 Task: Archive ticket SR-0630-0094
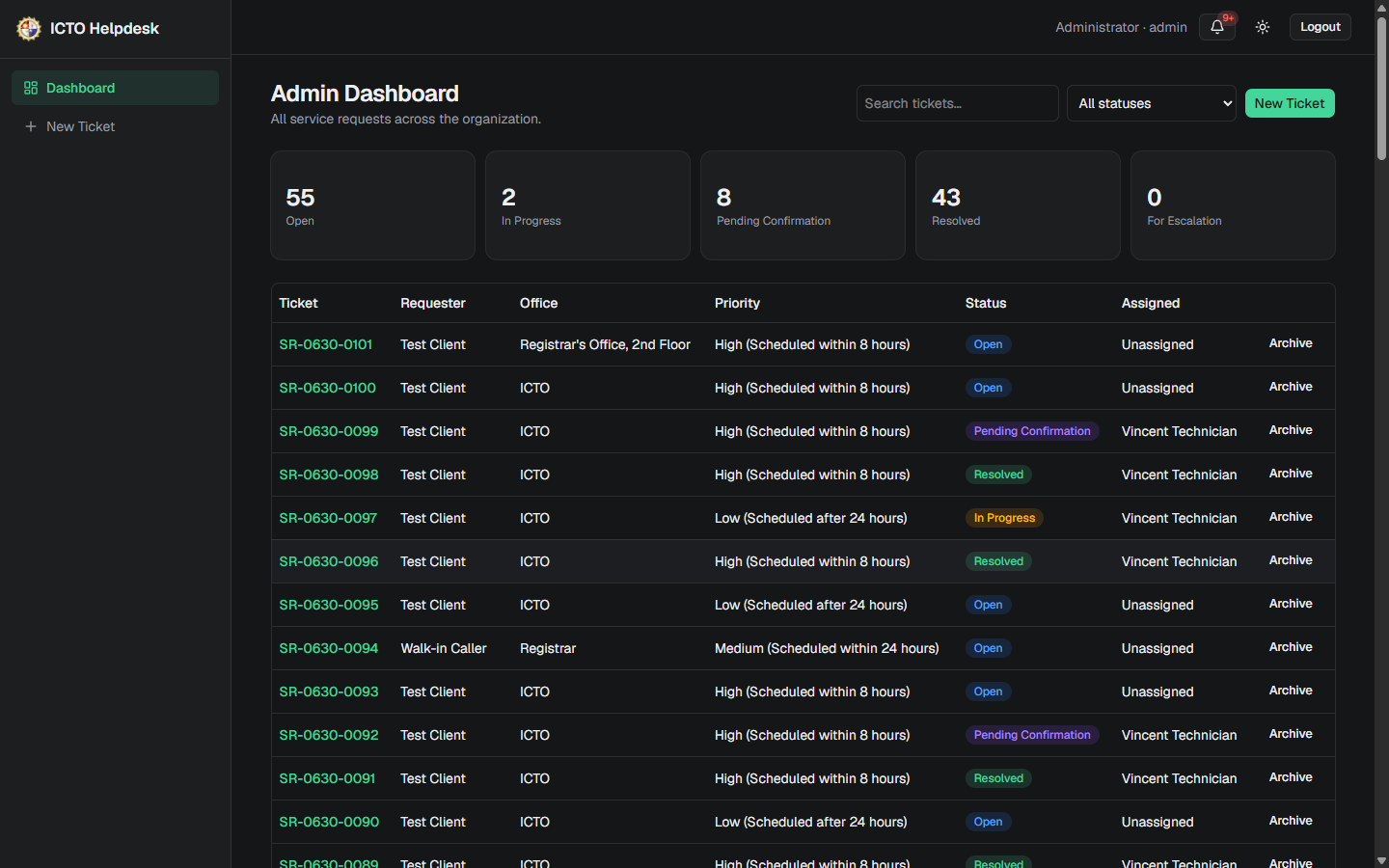1291,647
